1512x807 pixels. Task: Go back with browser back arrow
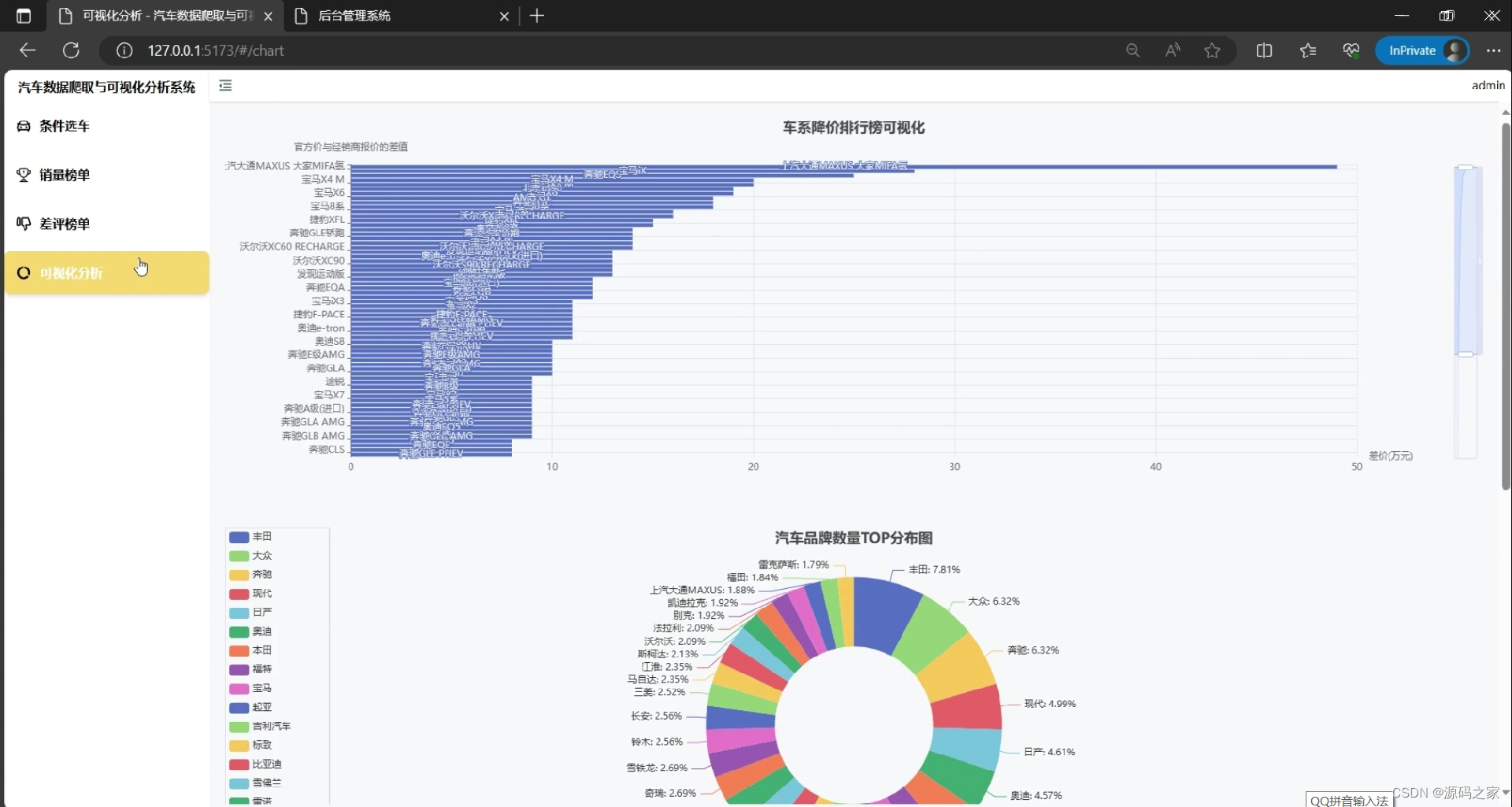click(x=28, y=50)
